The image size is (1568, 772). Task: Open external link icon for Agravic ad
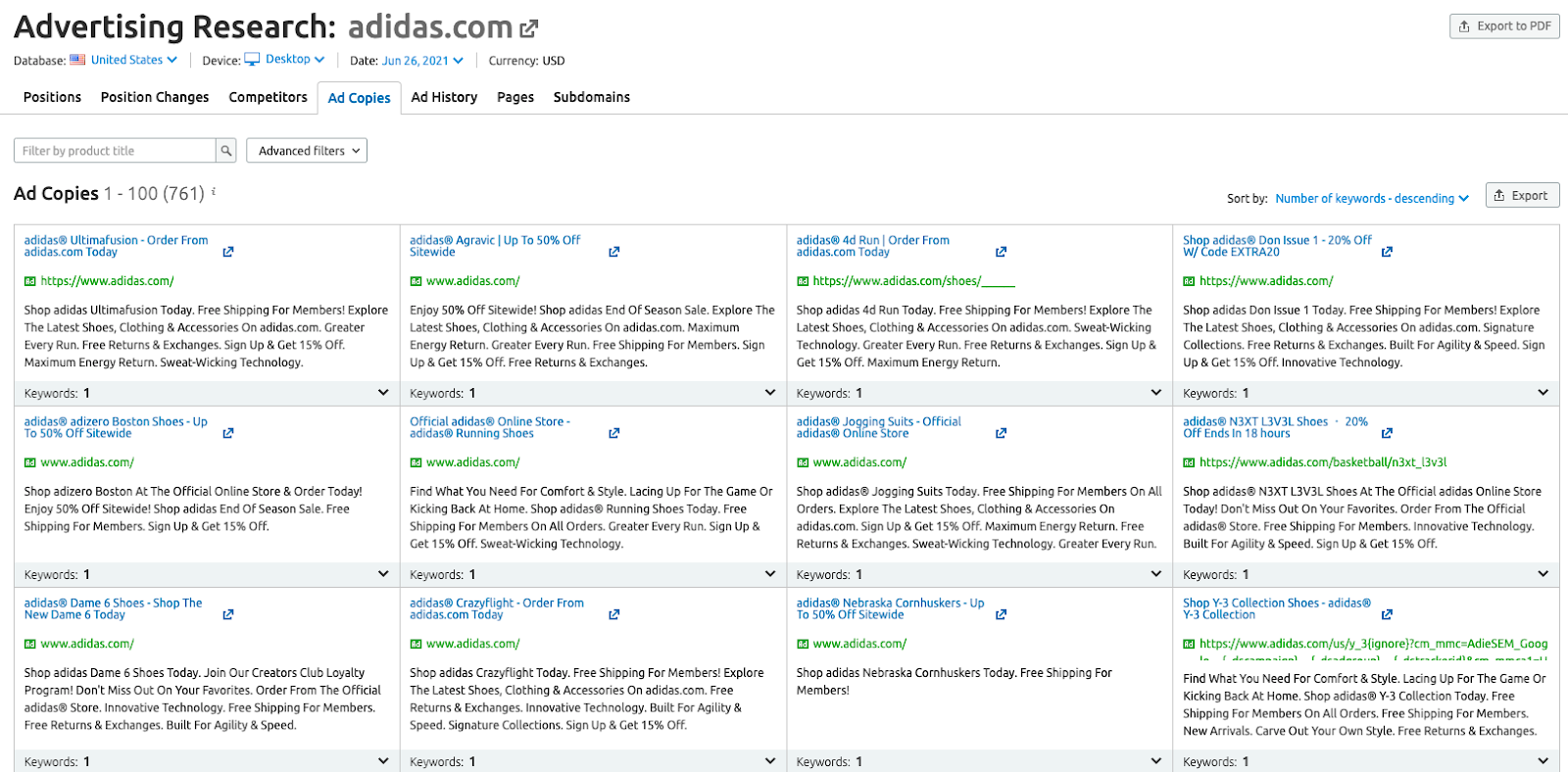(614, 252)
